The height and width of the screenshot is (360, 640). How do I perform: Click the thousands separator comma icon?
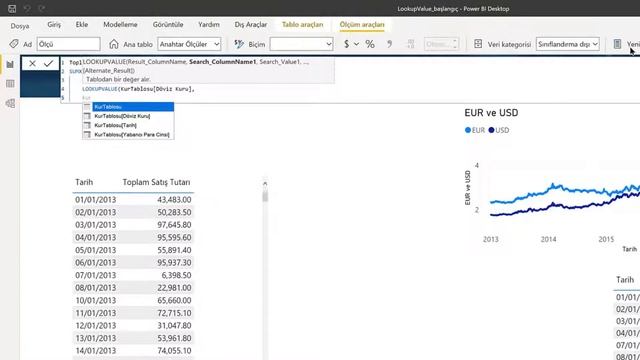[x=389, y=44]
